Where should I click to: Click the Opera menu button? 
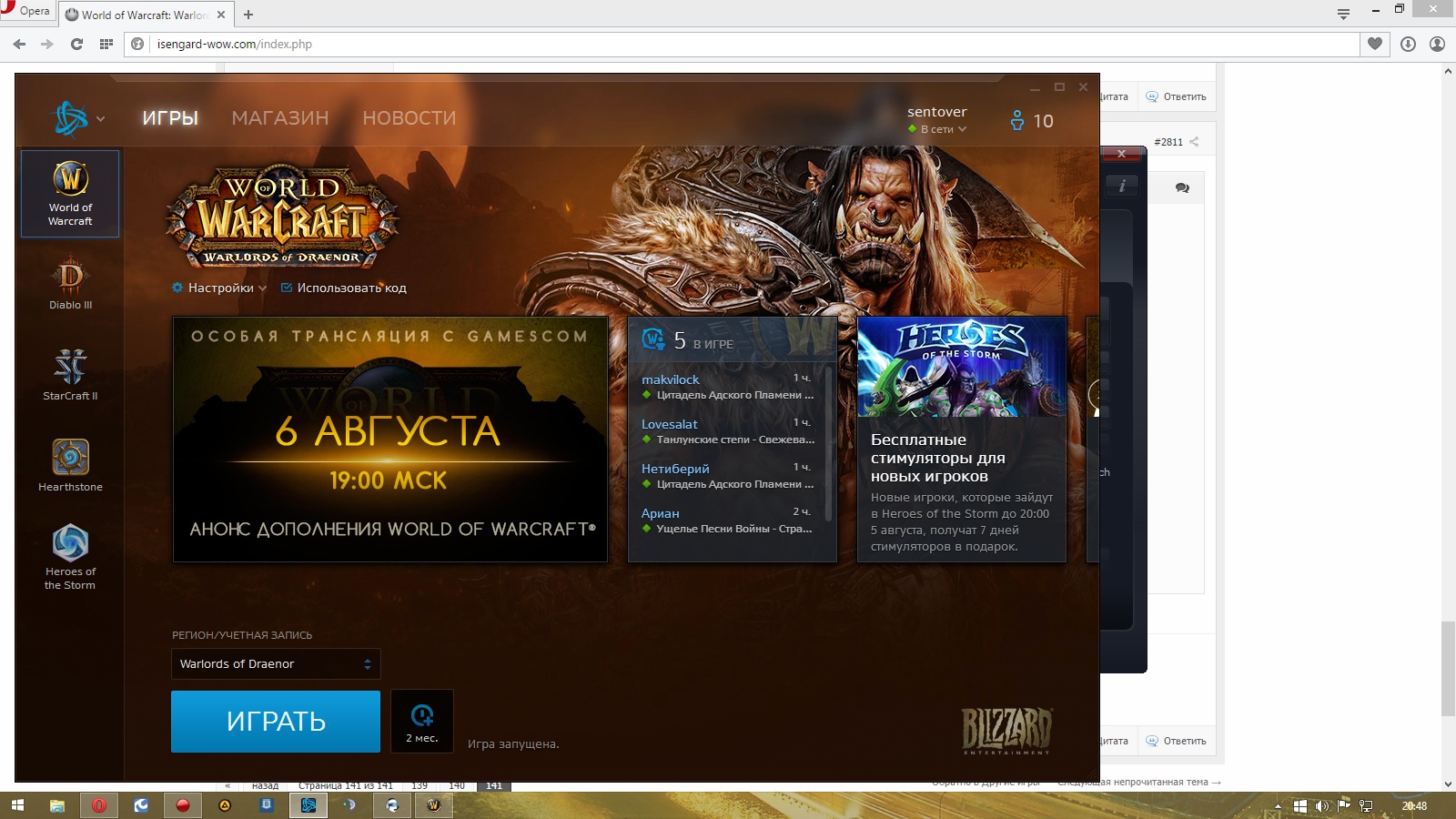click(27, 11)
